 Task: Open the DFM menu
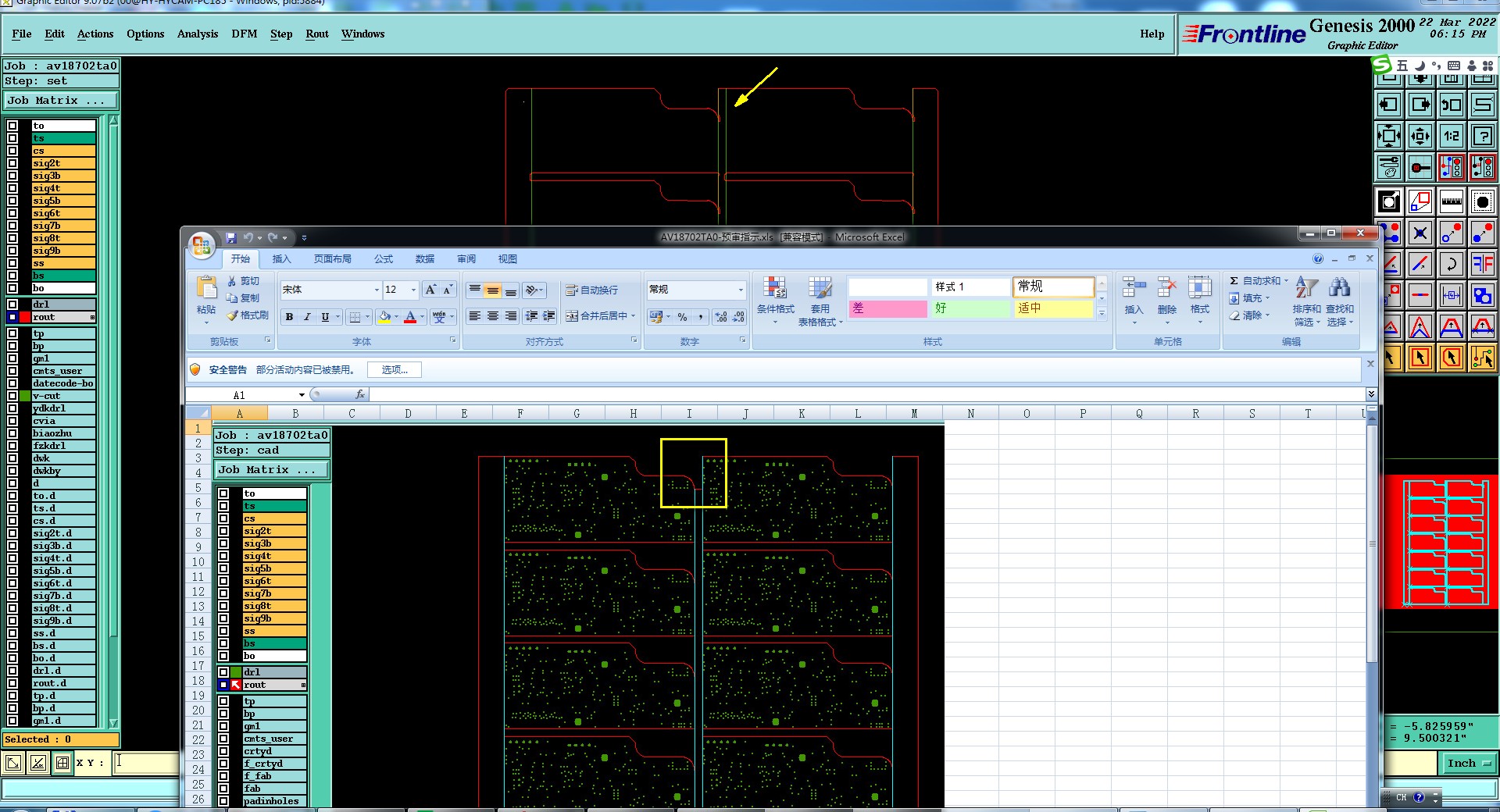[244, 34]
